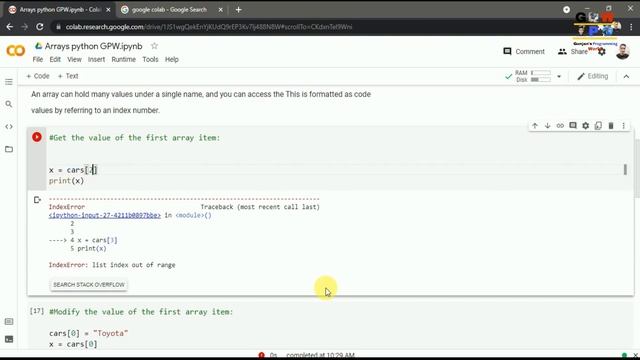Open table of contents sidebar
This screenshot has width=640, height=360.
(9, 82)
